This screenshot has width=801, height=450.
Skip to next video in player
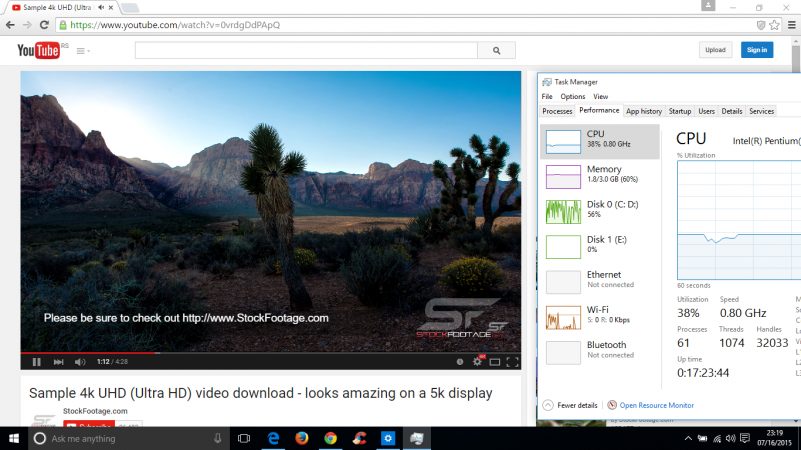[x=58, y=362]
